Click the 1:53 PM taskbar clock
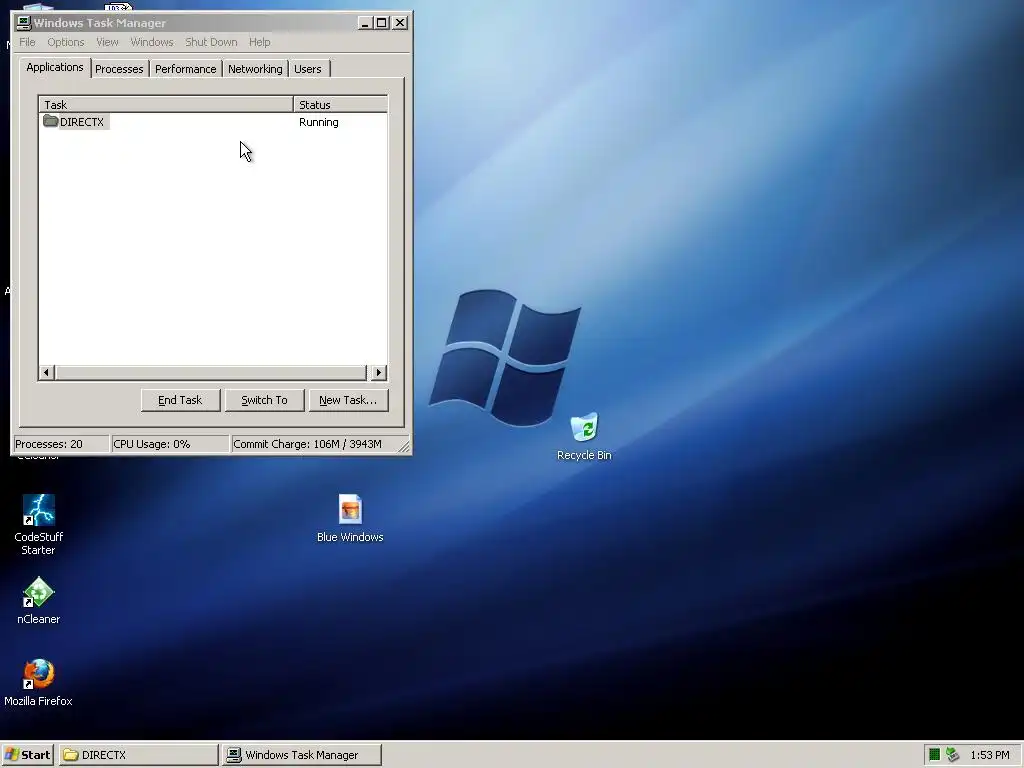Viewport: 1024px width, 768px height. [989, 755]
